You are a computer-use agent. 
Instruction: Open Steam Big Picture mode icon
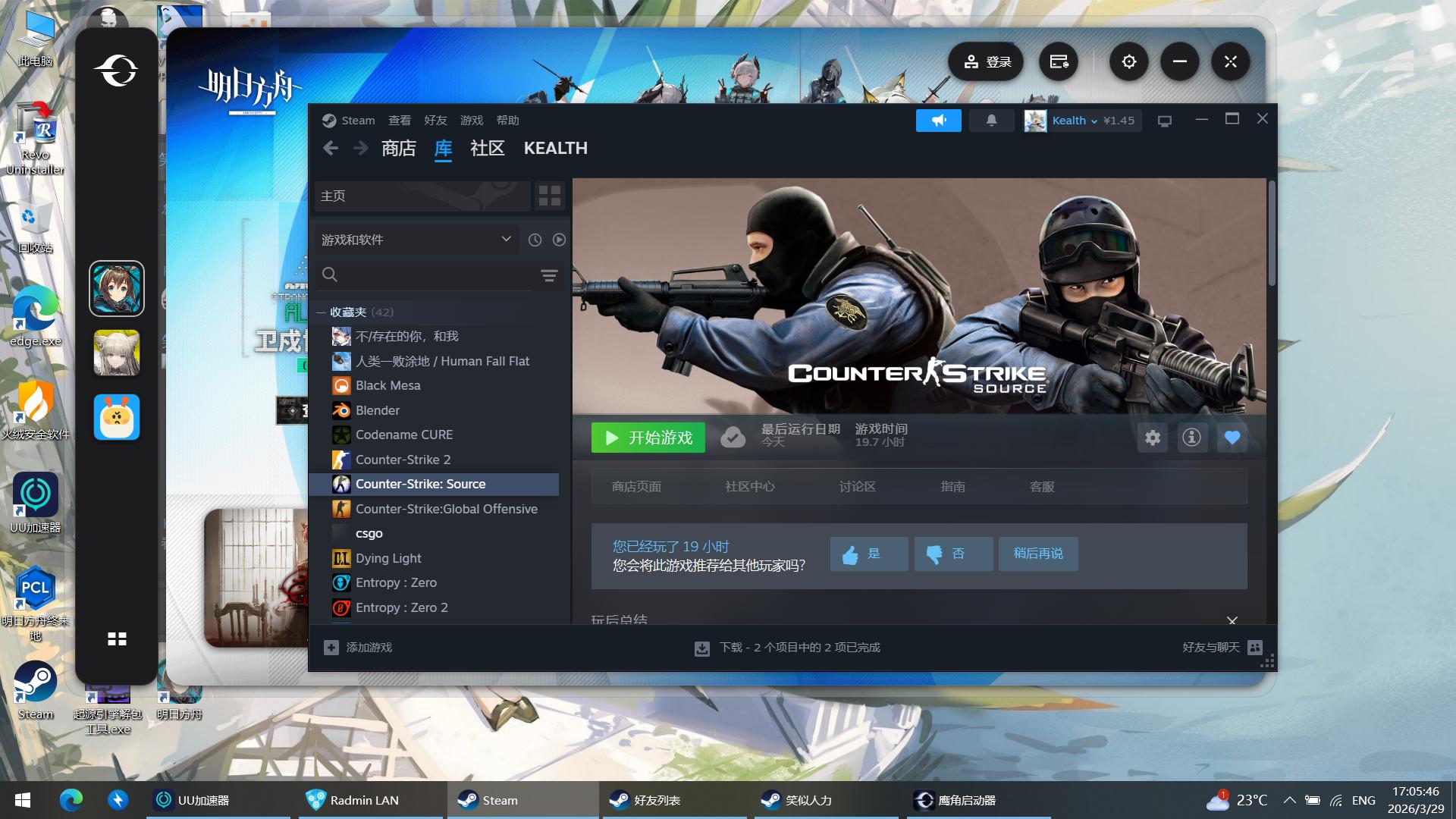(x=1165, y=121)
